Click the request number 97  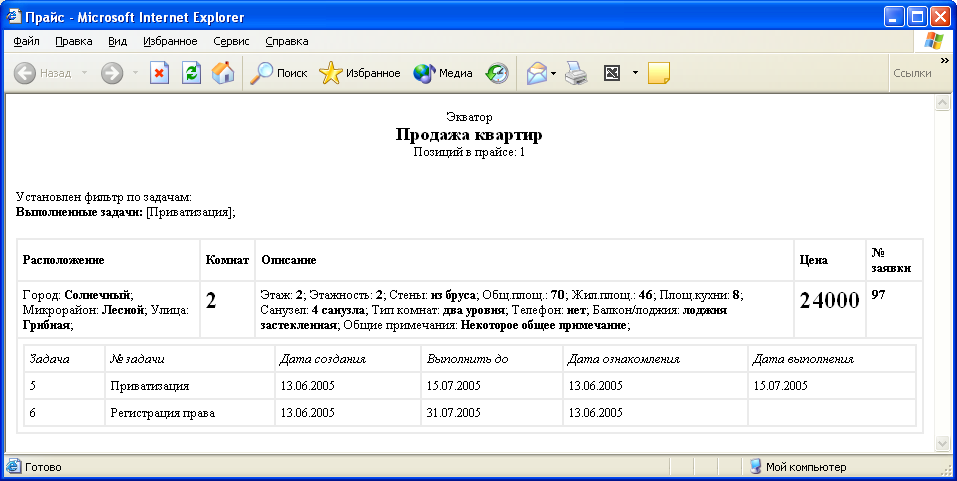pos(878,295)
